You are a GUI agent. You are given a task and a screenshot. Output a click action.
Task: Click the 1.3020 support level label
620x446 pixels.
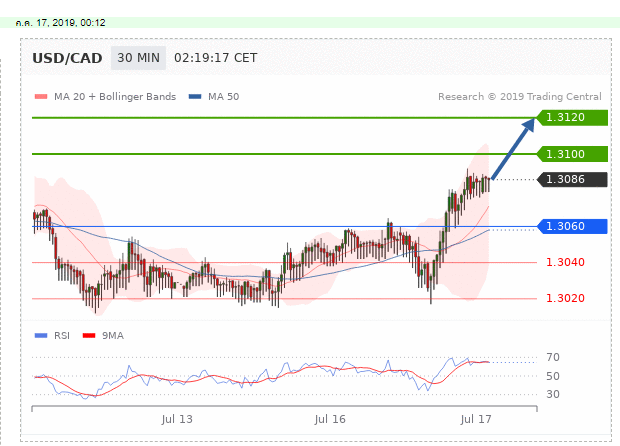565,298
